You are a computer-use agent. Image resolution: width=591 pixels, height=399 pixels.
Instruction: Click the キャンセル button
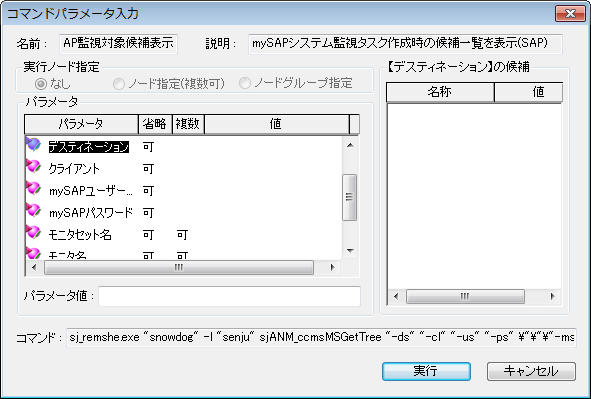(531, 371)
